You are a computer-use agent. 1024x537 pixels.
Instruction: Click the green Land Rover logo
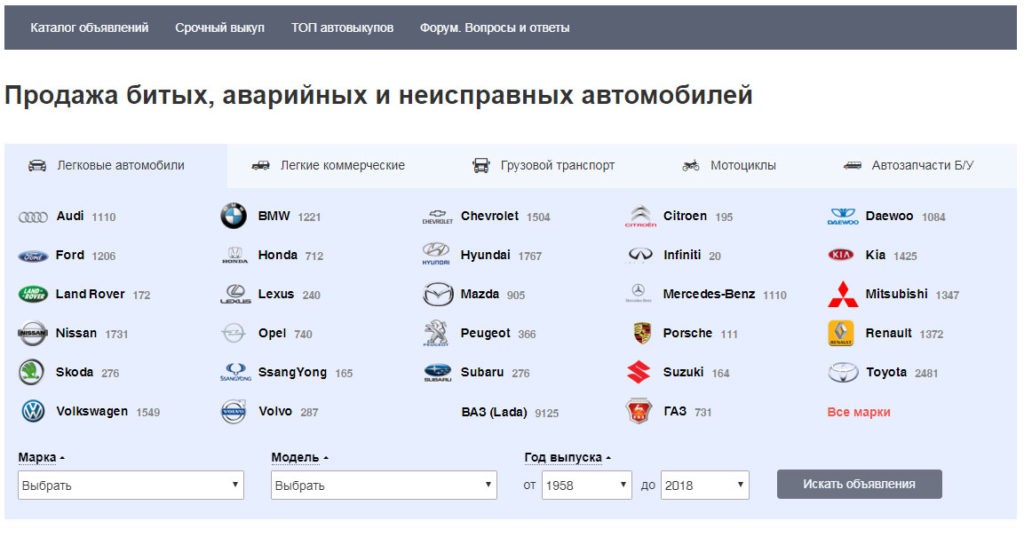[33, 294]
